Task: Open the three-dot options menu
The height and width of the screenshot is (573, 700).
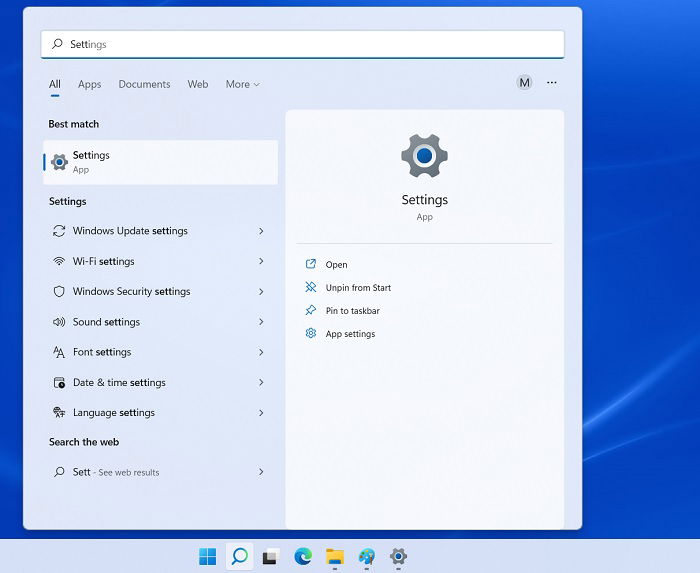Action: coord(552,83)
